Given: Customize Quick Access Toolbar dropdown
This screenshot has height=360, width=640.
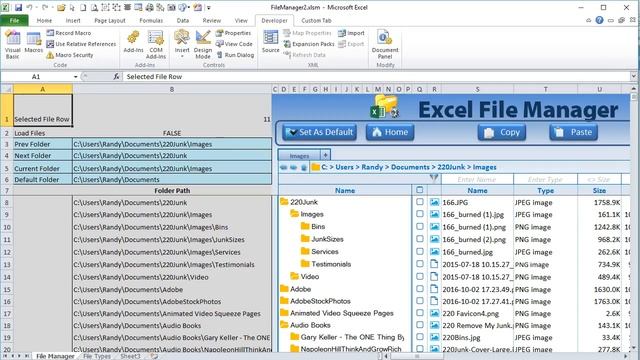Looking at the screenshot, I should 209,7.
